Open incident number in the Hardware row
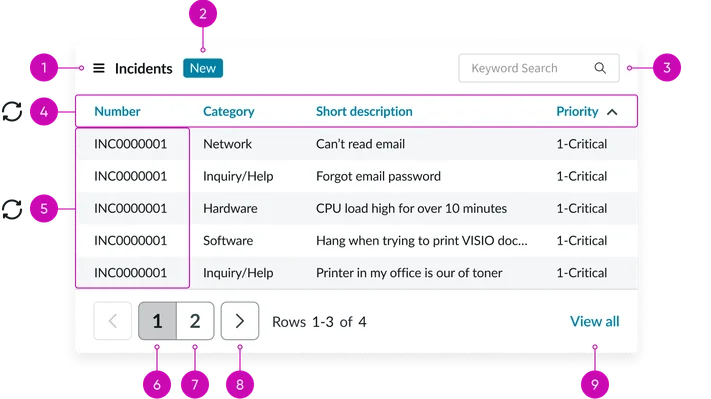The height and width of the screenshot is (399, 711). (131, 209)
